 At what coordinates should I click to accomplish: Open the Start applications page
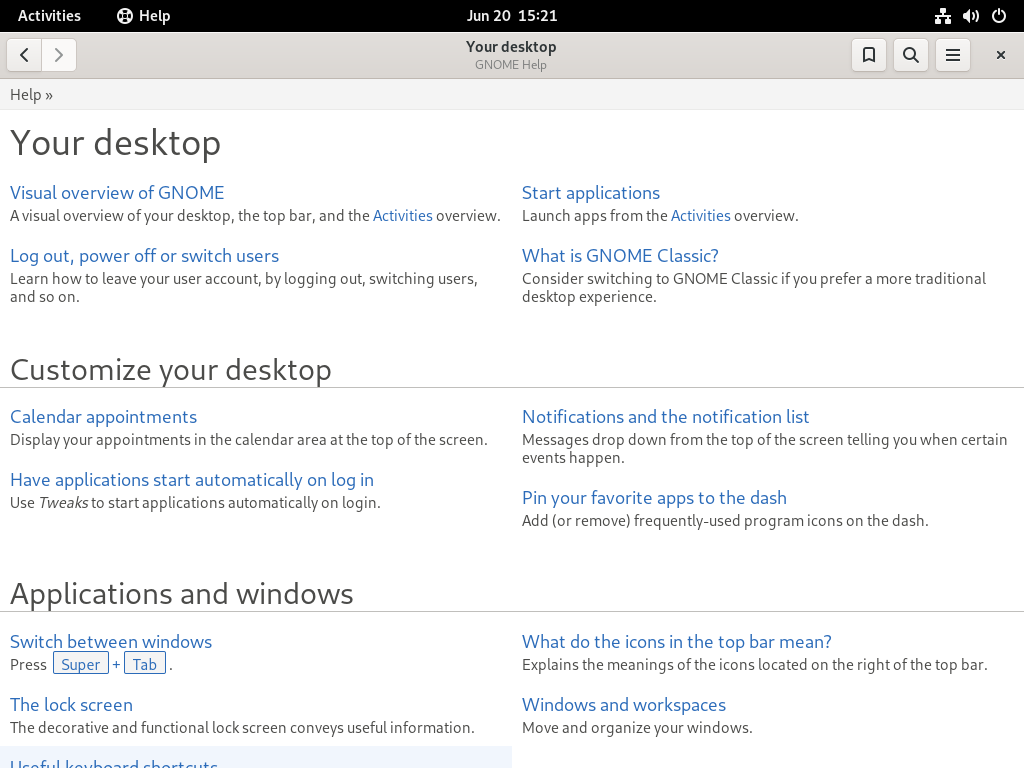pos(590,193)
